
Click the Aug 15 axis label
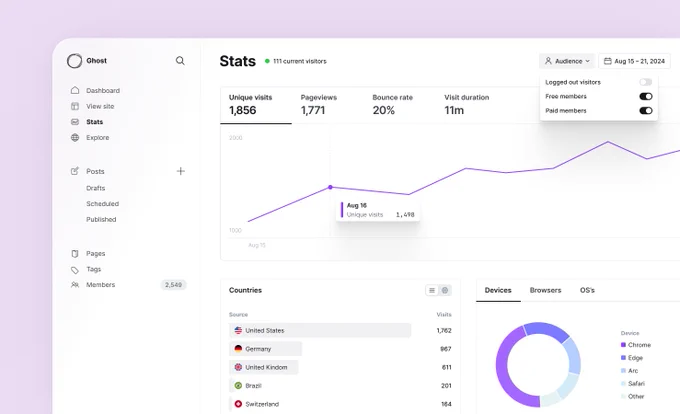(x=257, y=245)
